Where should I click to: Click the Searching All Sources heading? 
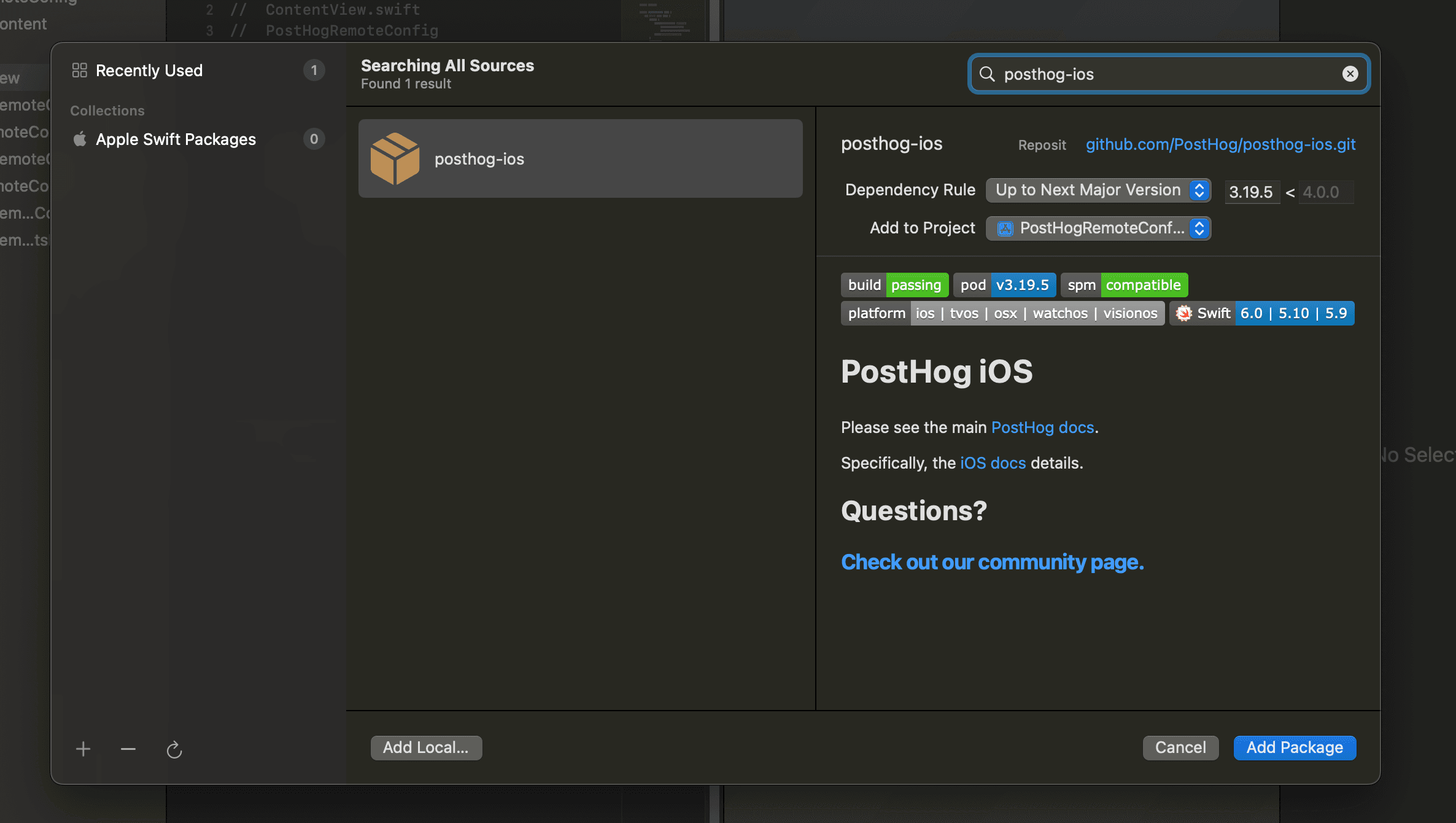pos(447,65)
